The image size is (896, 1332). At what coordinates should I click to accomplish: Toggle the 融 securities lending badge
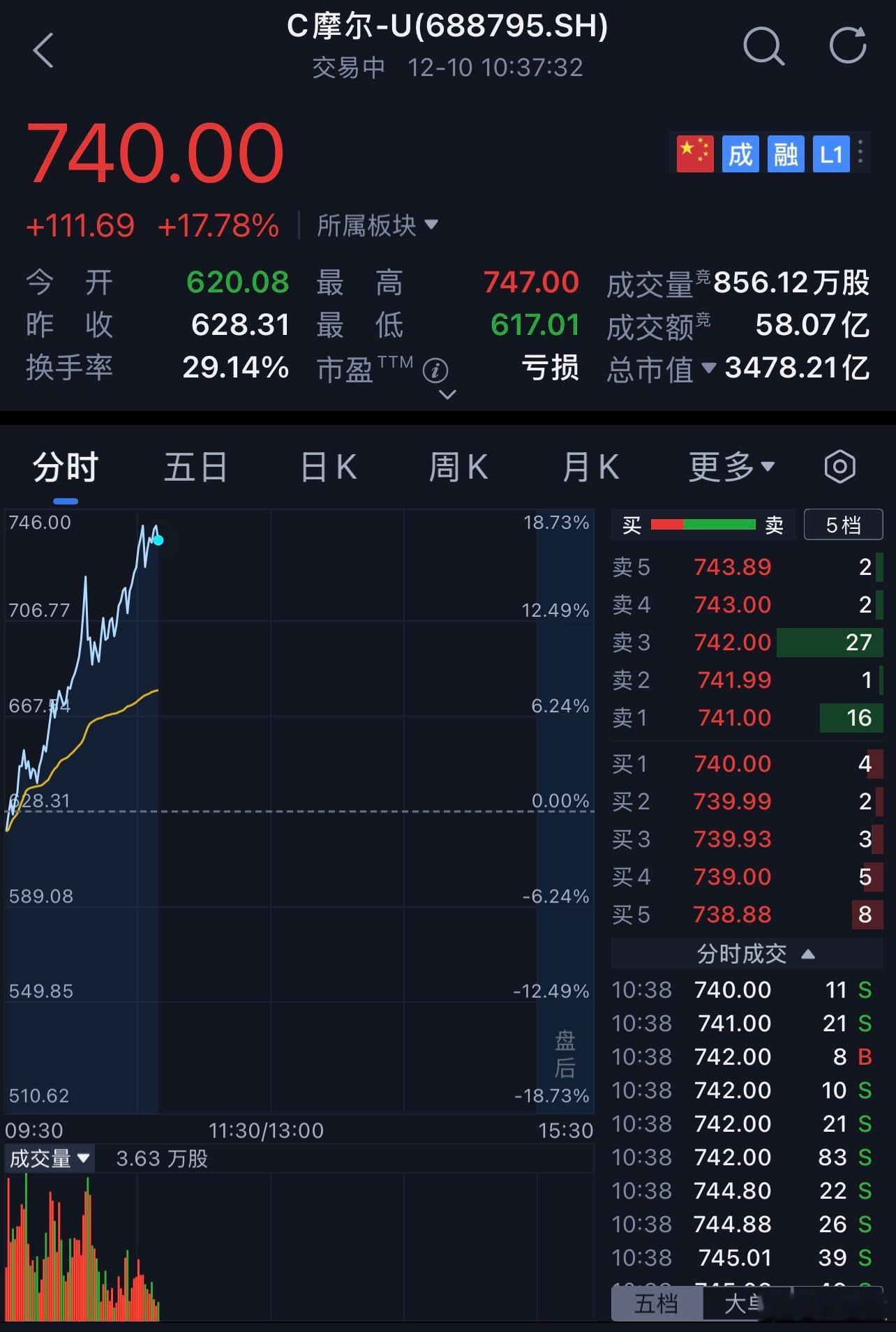point(786,154)
